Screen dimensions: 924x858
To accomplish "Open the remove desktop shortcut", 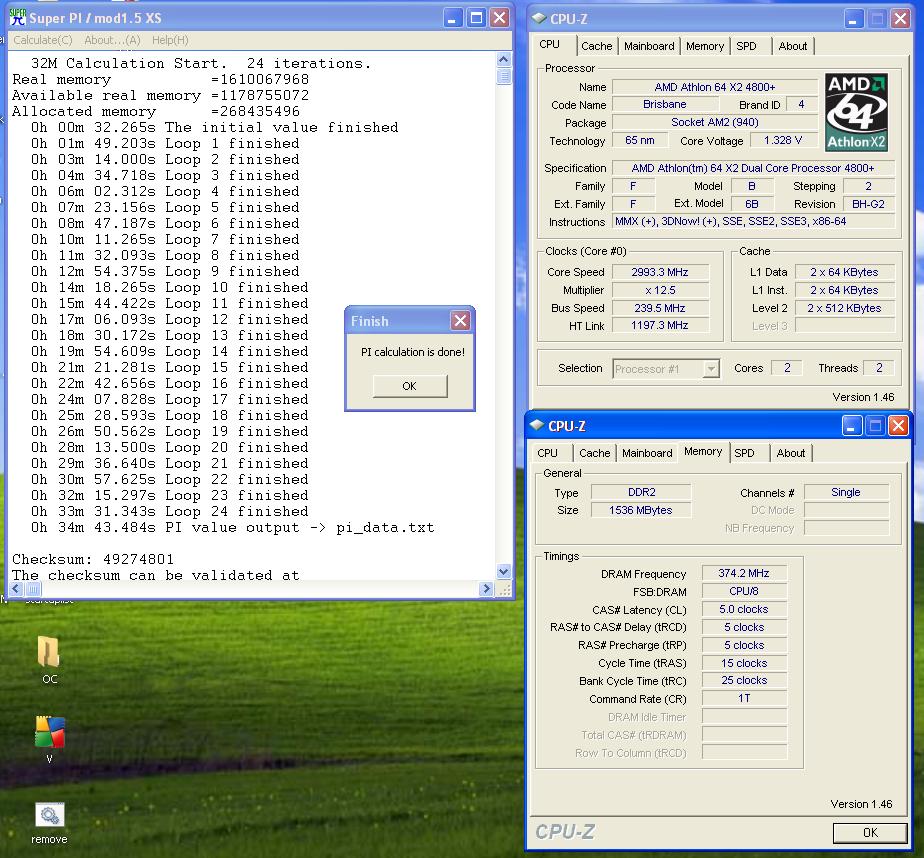I will pos(49,823).
